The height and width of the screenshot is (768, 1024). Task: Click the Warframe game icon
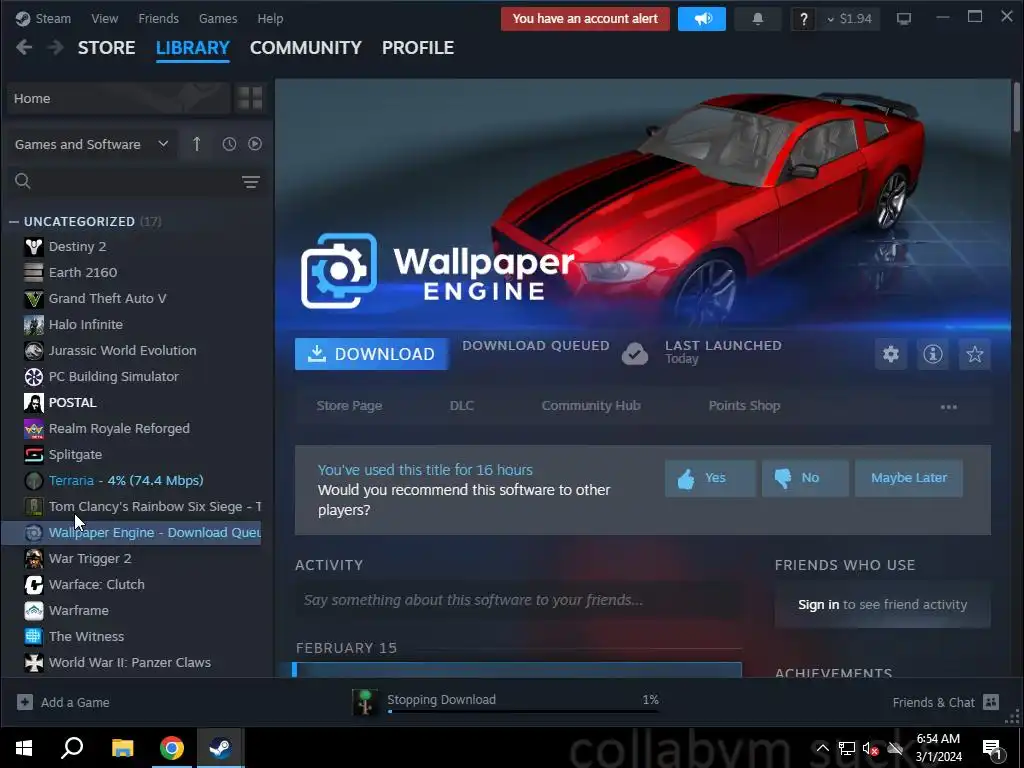point(33,611)
